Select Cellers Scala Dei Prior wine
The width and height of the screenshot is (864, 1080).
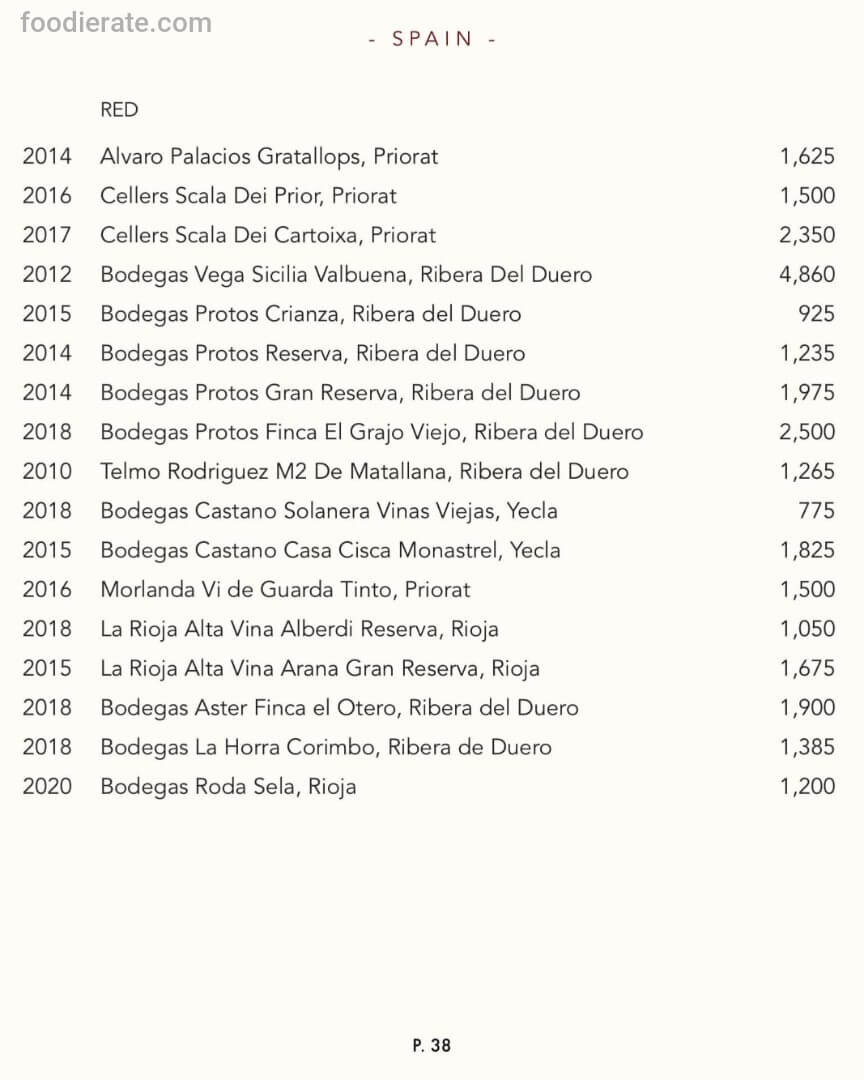pyautogui.click(x=248, y=196)
